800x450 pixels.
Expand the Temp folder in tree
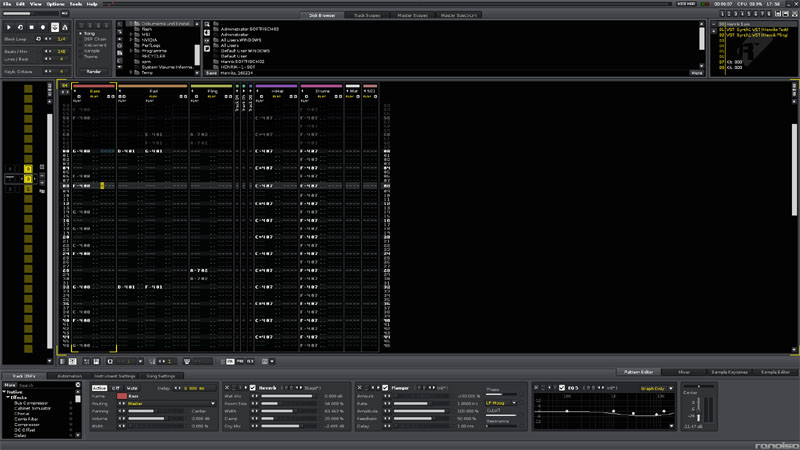(131, 72)
